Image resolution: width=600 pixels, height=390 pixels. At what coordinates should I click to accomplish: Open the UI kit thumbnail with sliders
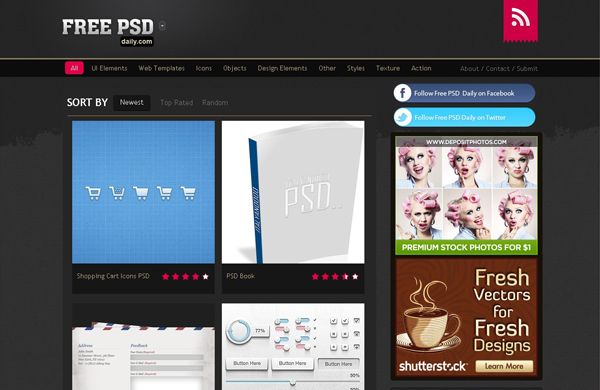point(293,347)
